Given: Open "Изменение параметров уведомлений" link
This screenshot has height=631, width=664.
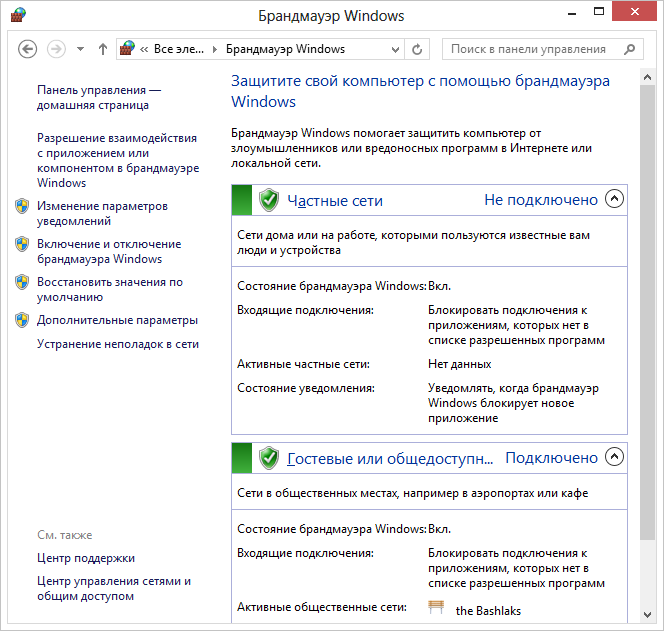Looking at the screenshot, I should click(x=102, y=213).
